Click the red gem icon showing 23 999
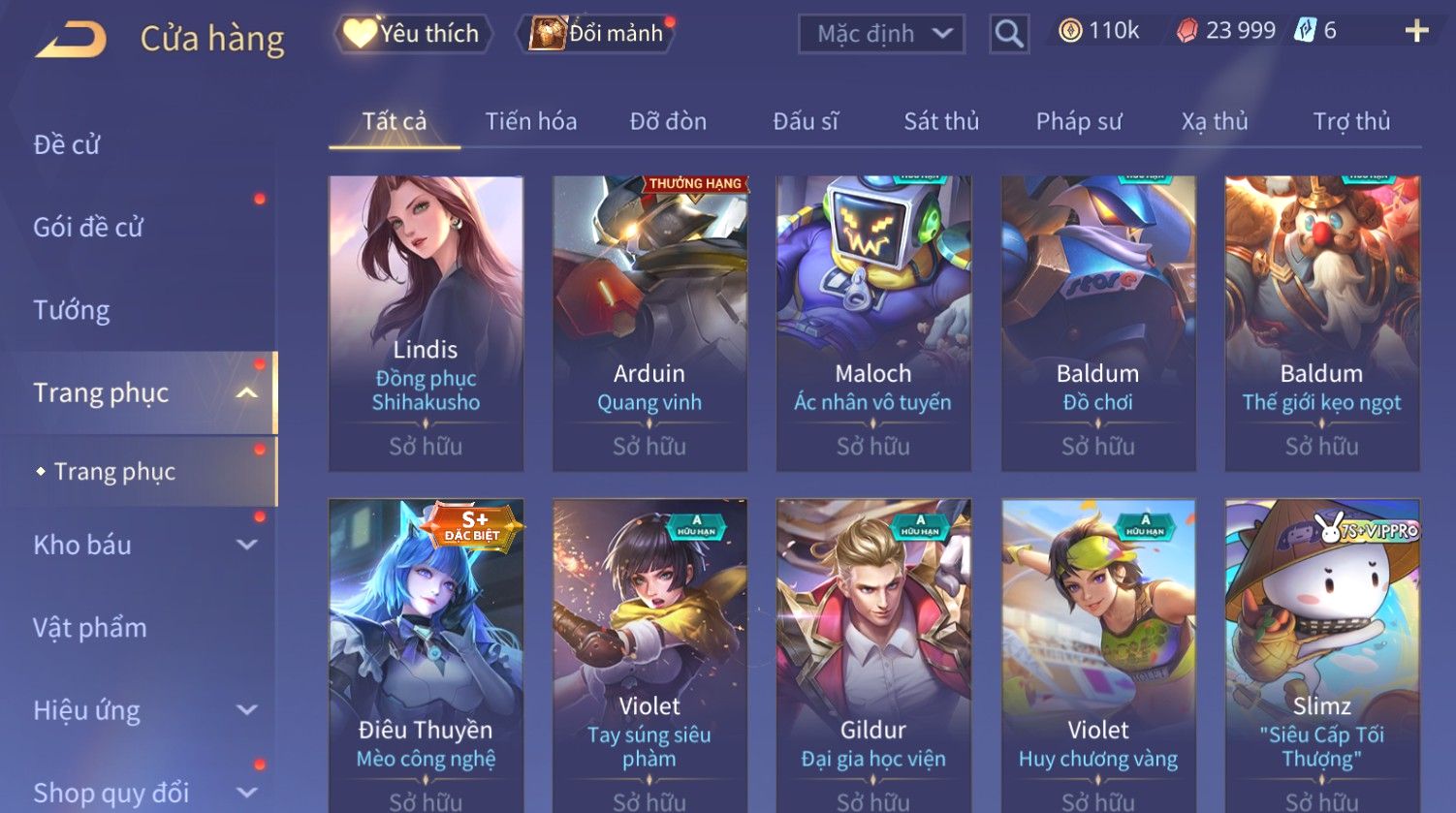Image resolution: width=1456 pixels, height=813 pixels. tap(1187, 31)
